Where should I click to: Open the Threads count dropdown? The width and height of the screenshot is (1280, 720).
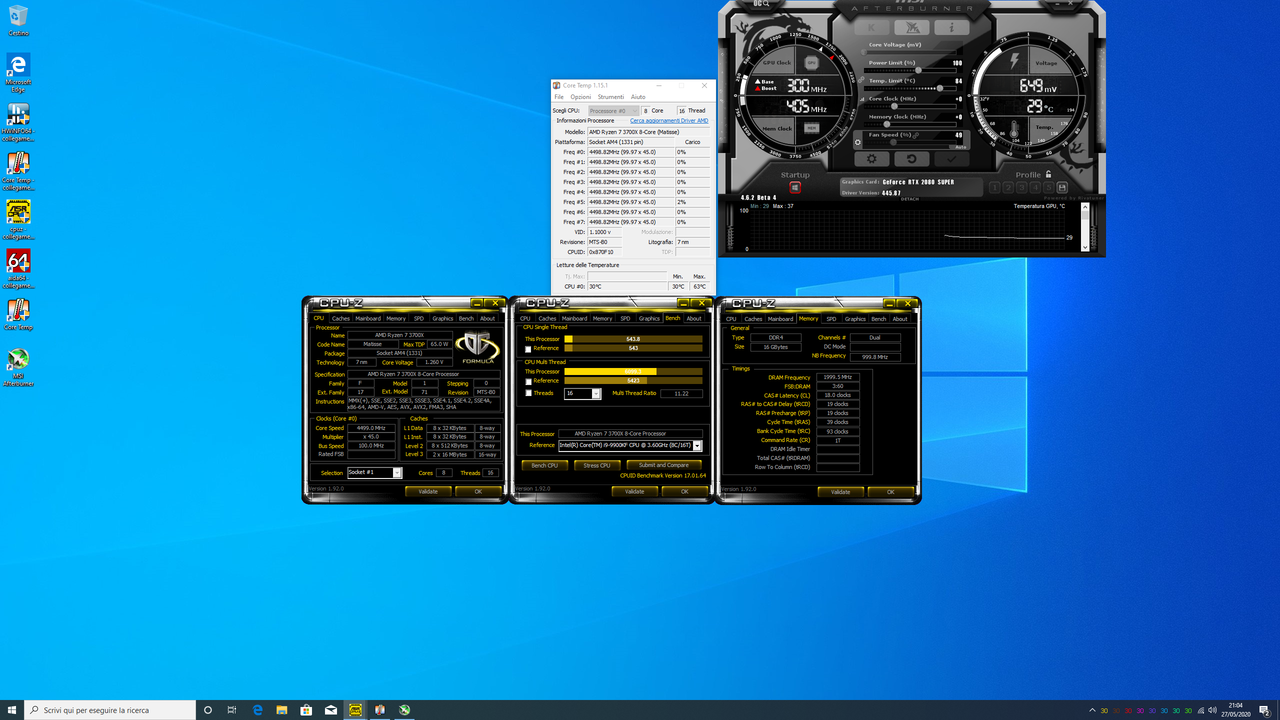point(596,394)
